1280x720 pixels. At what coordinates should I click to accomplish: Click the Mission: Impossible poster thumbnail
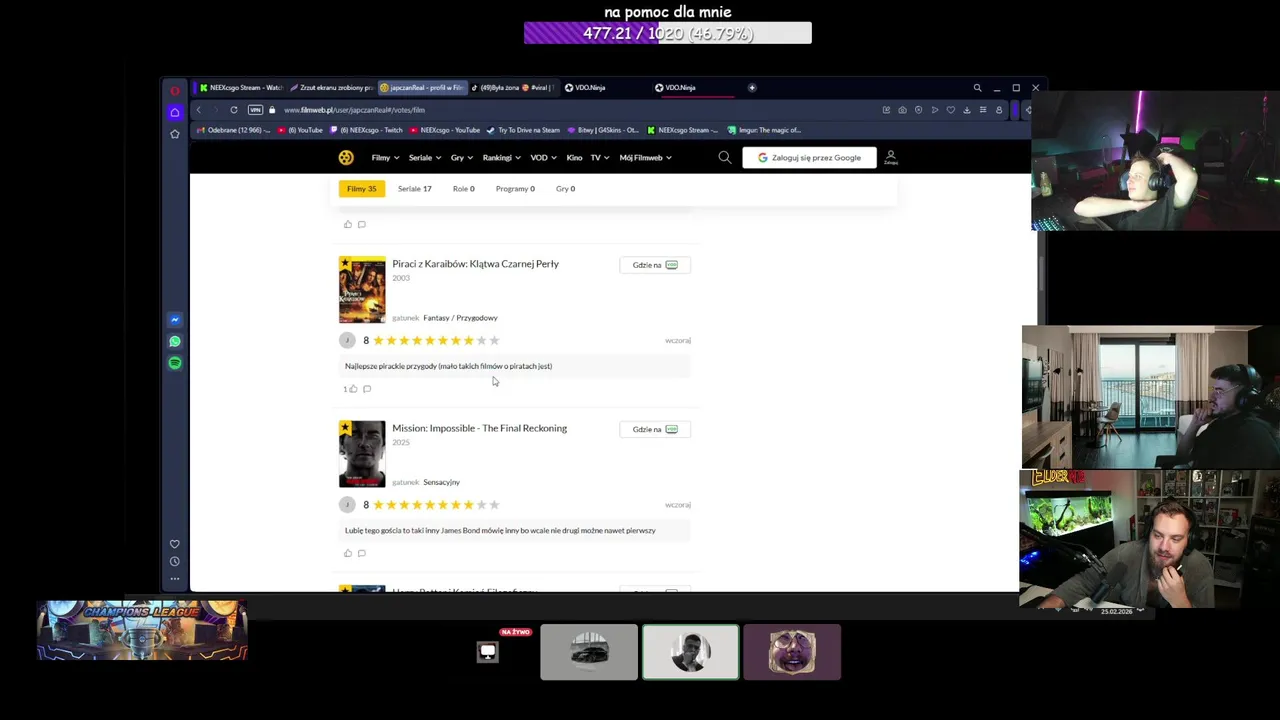(x=362, y=454)
